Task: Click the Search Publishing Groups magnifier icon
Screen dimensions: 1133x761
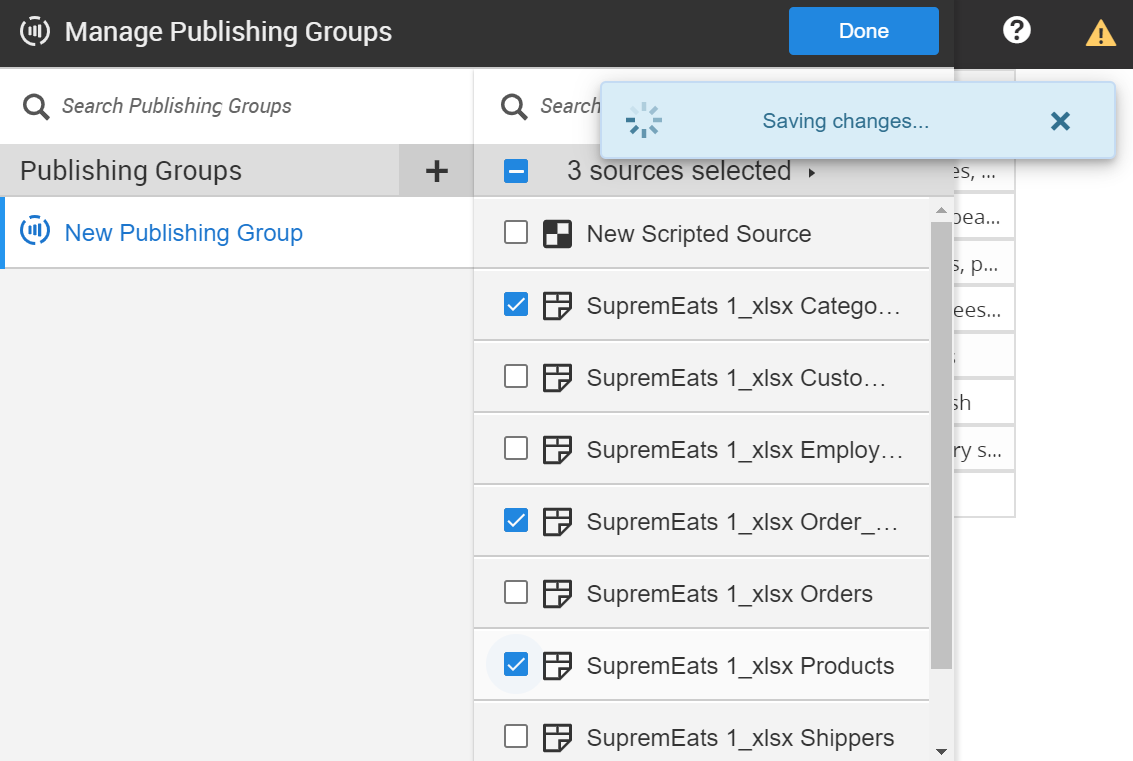Action: [x=37, y=106]
